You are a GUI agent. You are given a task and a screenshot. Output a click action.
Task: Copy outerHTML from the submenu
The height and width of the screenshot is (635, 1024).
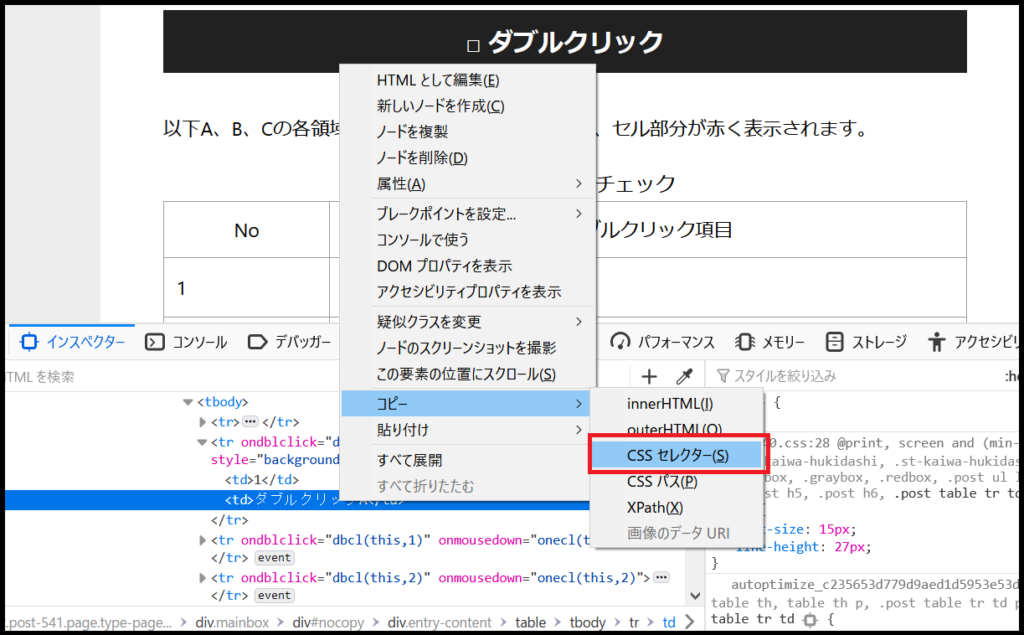(677, 429)
